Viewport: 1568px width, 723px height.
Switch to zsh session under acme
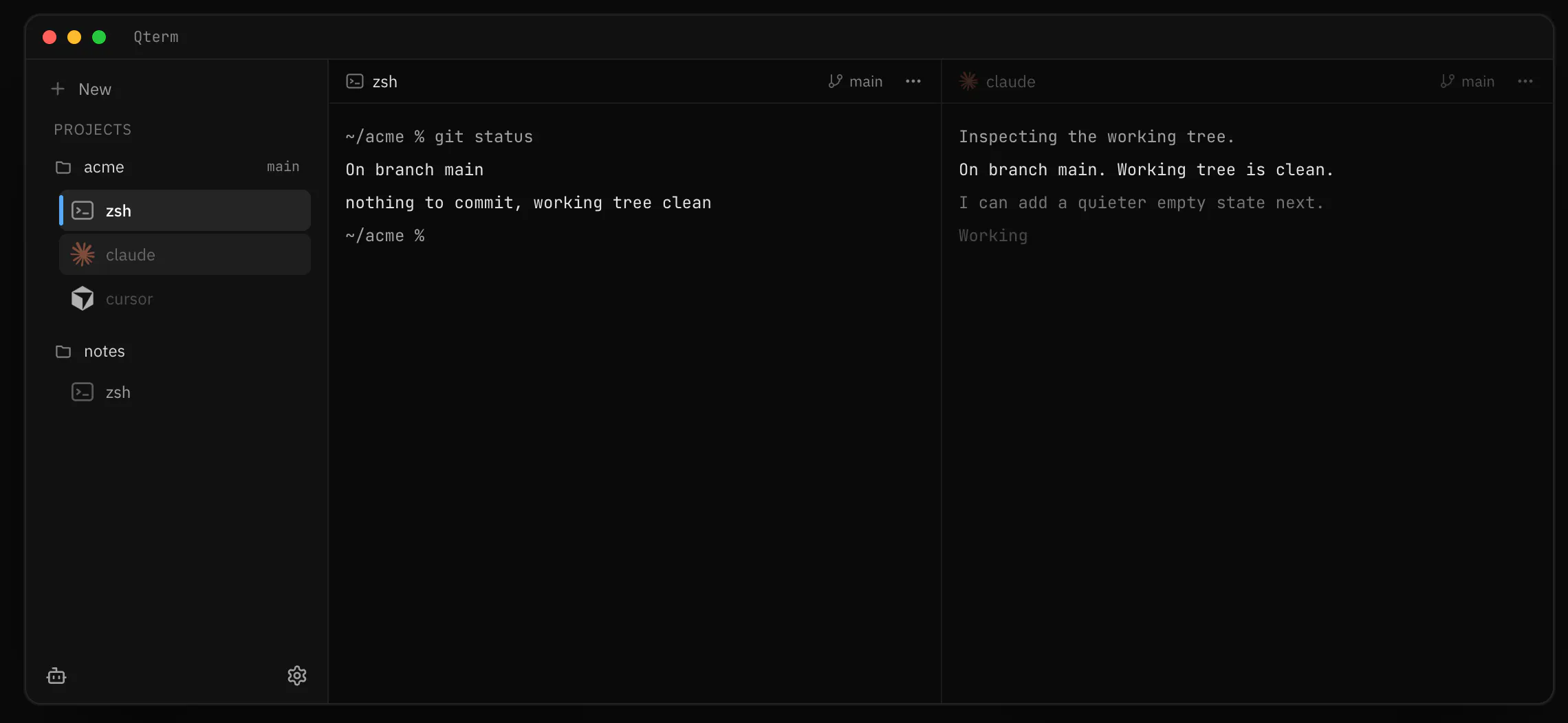click(x=185, y=210)
